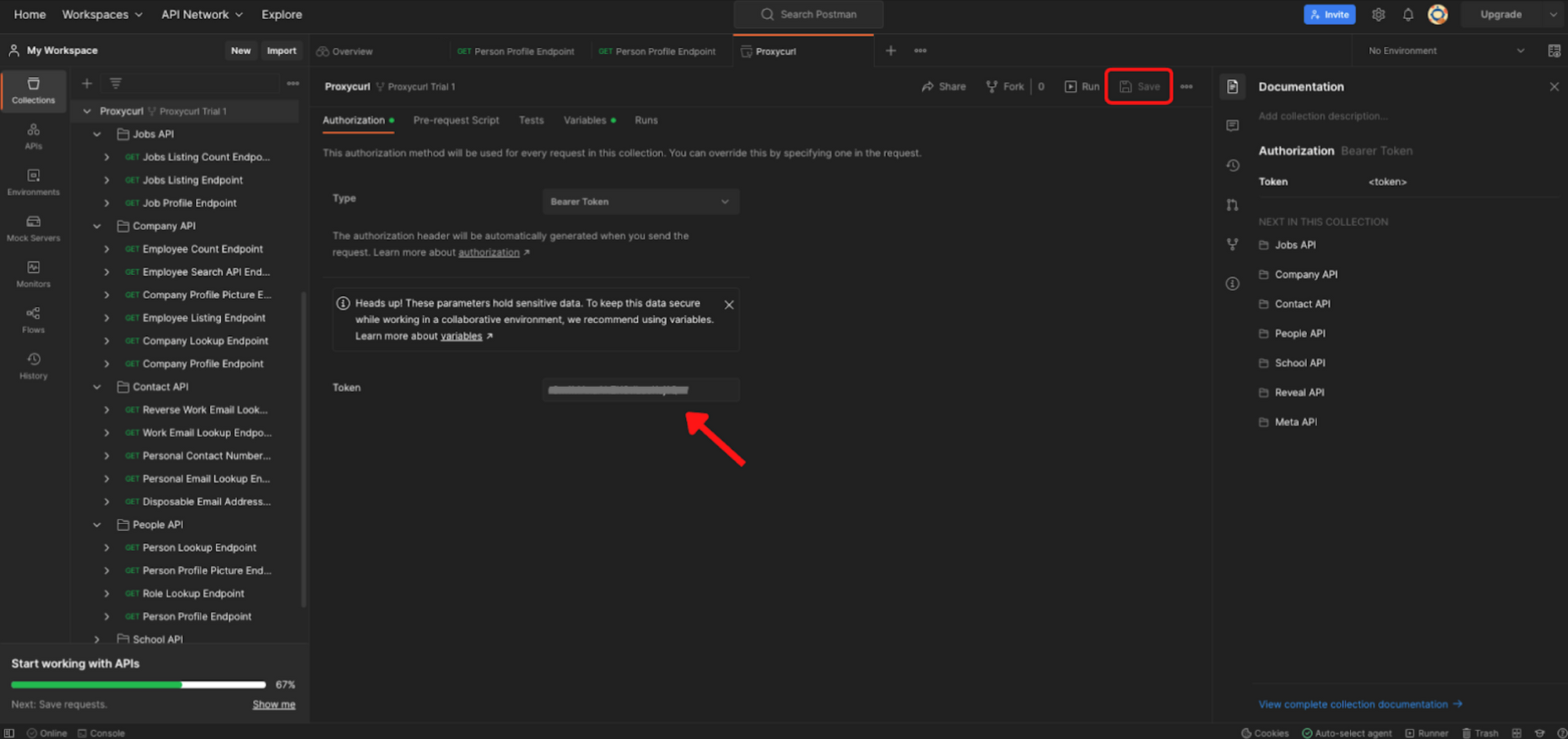Open the Workspaces menu

pos(102,14)
